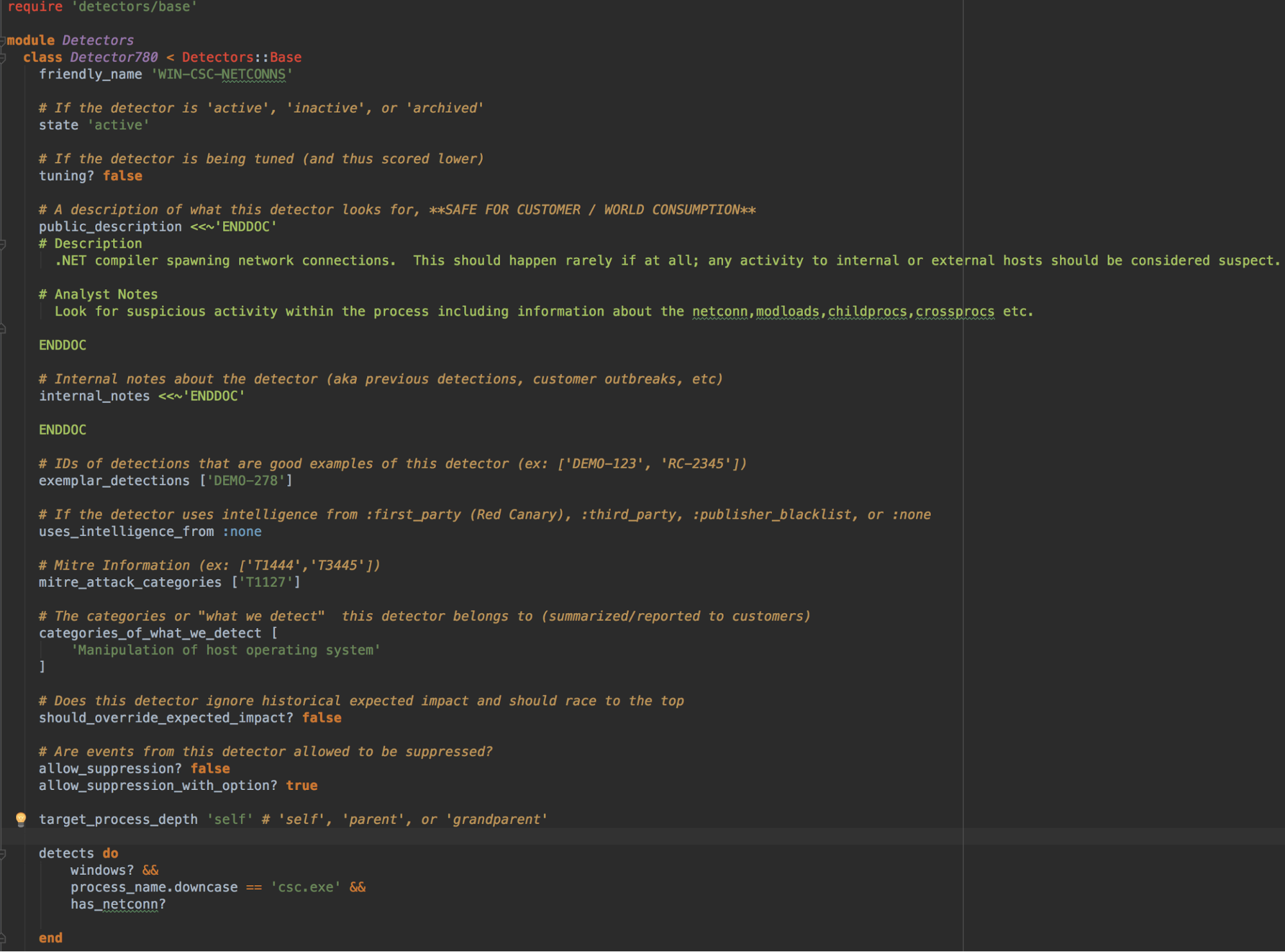Click the fold end marker beside 'end'
This screenshot has width=1285, height=952.
point(3,938)
